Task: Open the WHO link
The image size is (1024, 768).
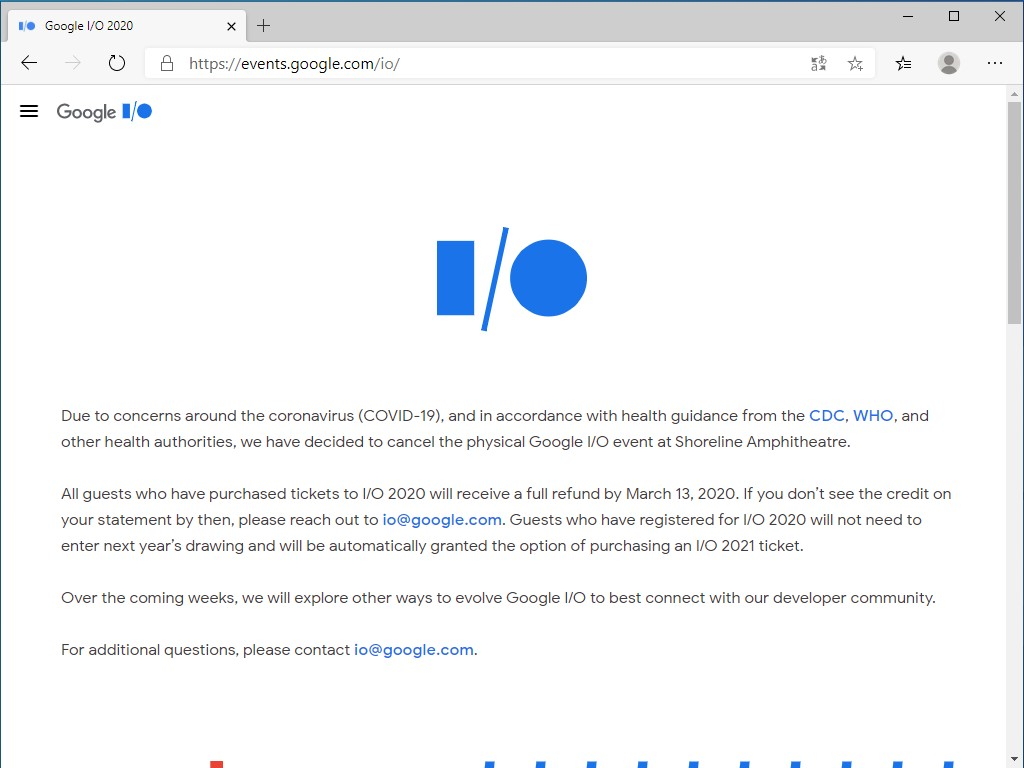Action: click(872, 415)
